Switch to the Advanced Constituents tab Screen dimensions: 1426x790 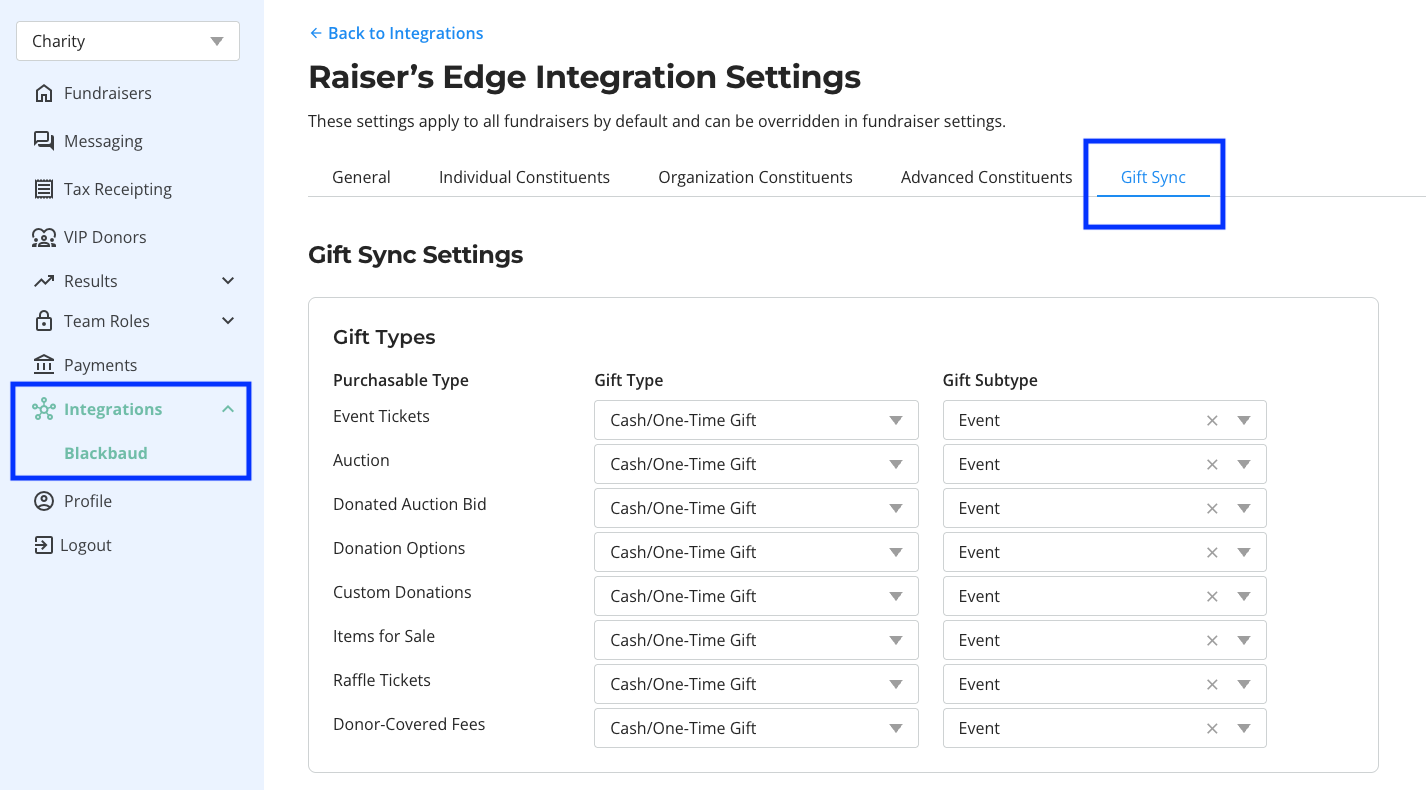point(986,176)
